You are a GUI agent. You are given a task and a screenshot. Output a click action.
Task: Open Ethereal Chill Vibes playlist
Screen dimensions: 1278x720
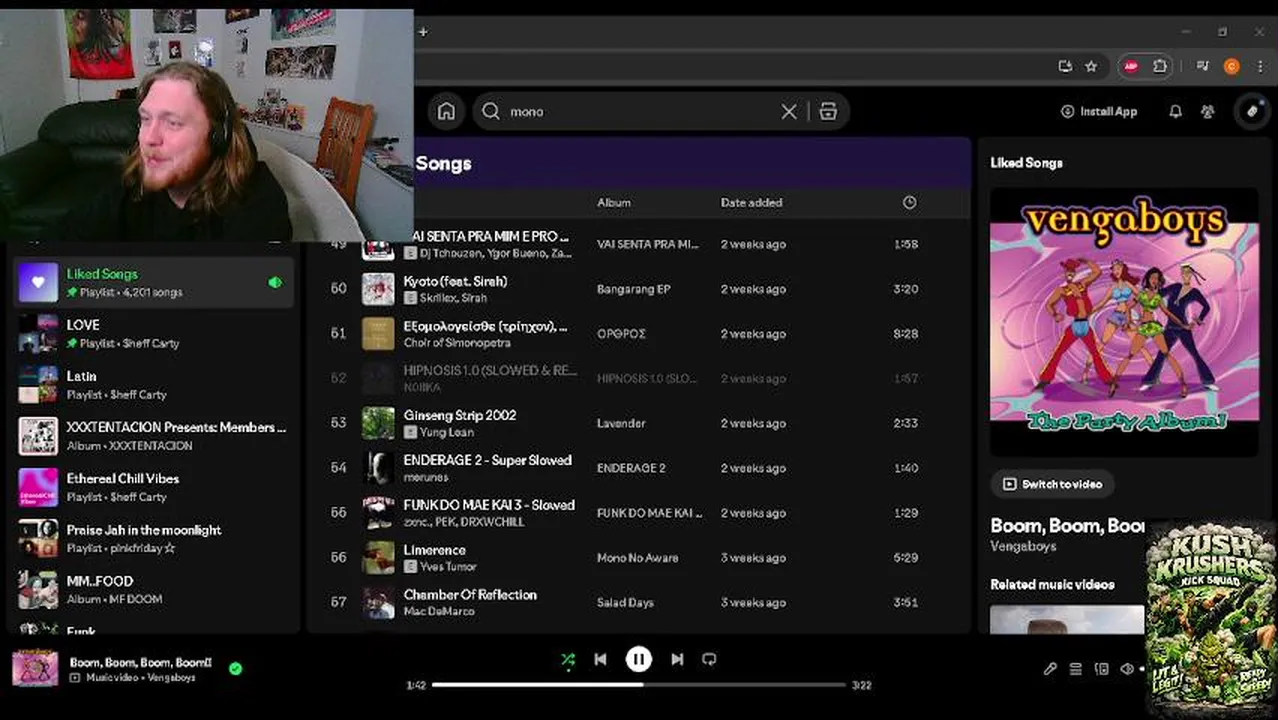tap(154, 488)
